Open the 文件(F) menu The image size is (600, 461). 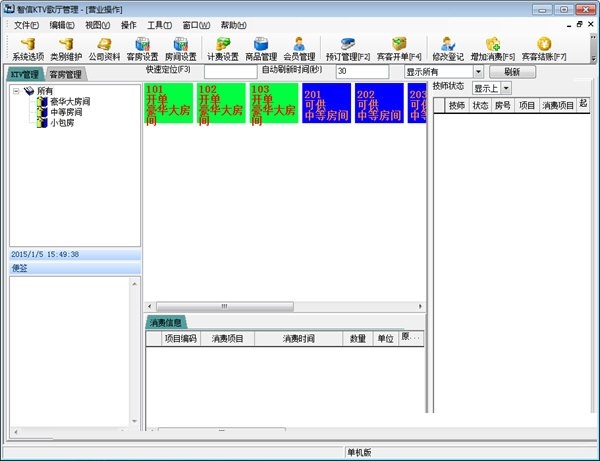pyautogui.click(x=26, y=25)
